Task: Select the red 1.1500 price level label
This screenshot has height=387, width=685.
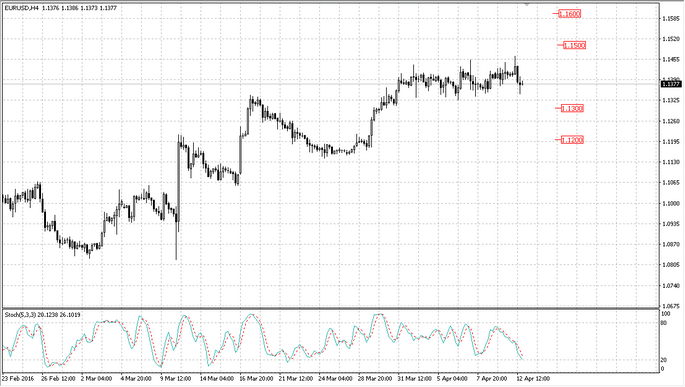Action: (574, 45)
